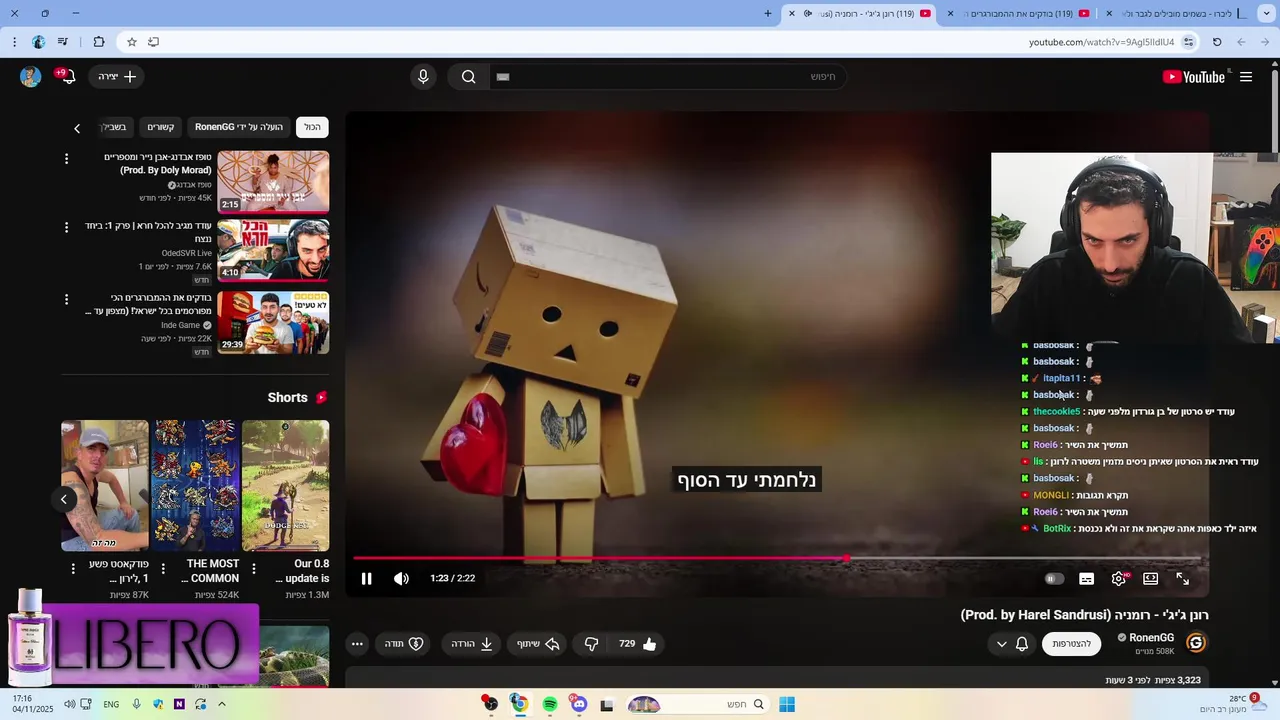Mute-tab audio icon on active רונן ג'יג'י tab

coord(808,14)
